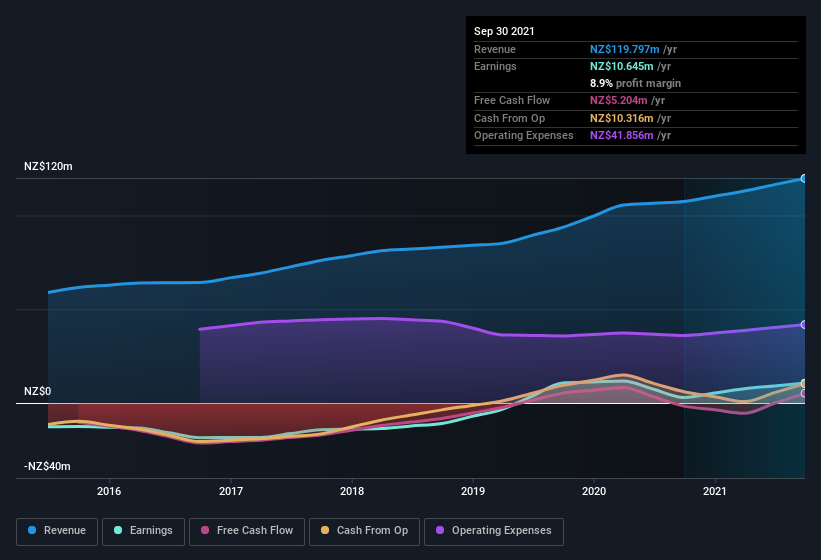
Task: Click the NZ$119.797m revenue value in tooltip
Action: pyautogui.click(x=625, y=49)
